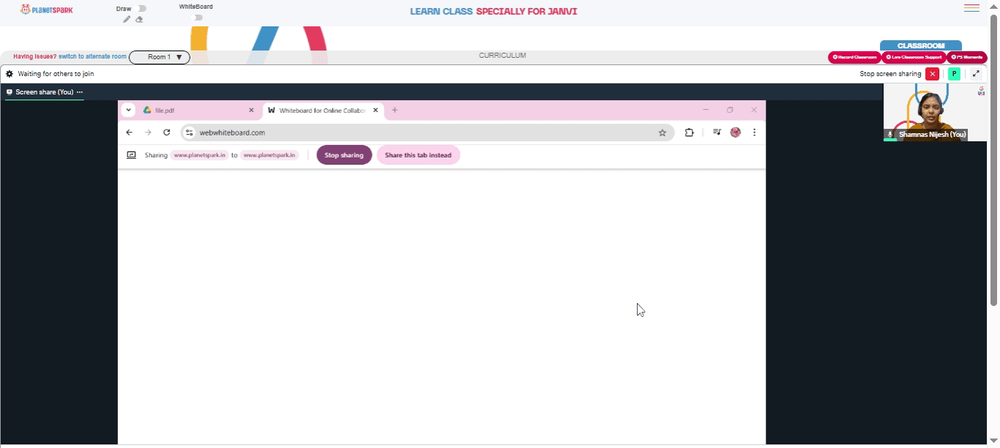1000x448 pixels.
Task: Click the webwhiteboard.com address bar
Action: tap(427, 133)
